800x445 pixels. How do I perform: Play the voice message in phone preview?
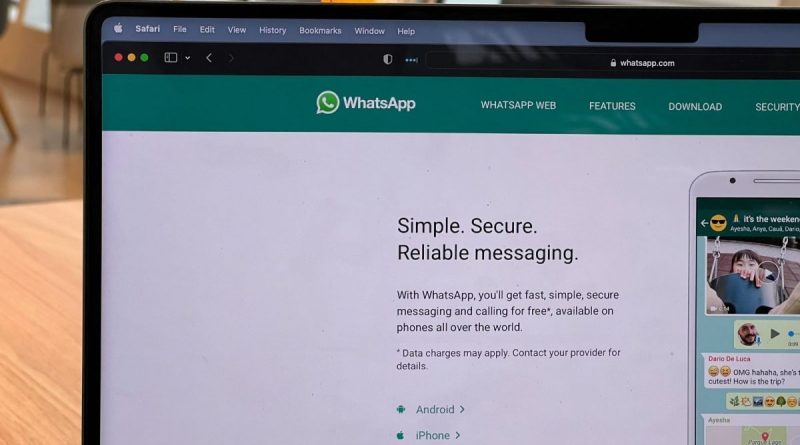coord(774,334)
